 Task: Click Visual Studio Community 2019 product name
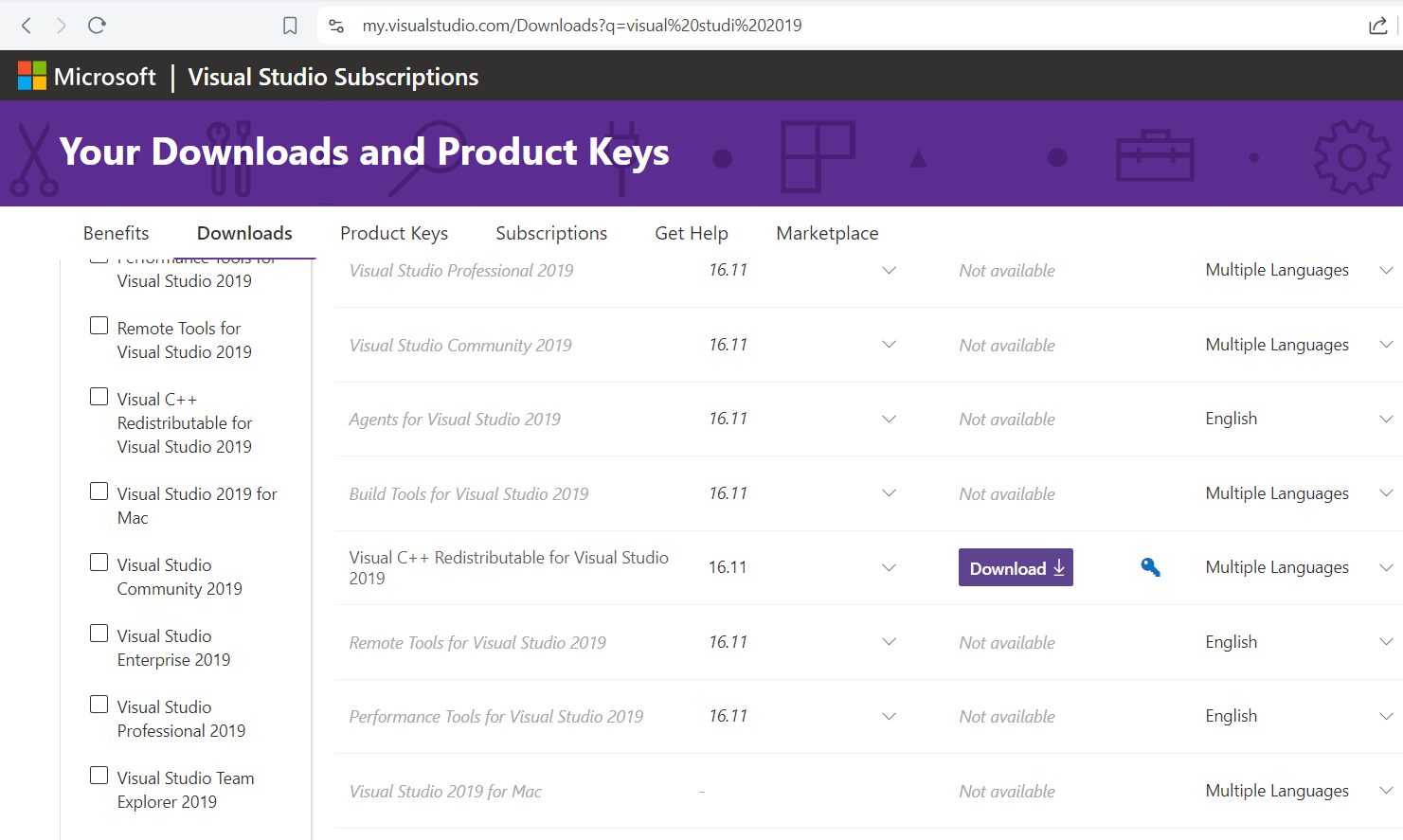point(460,346)
